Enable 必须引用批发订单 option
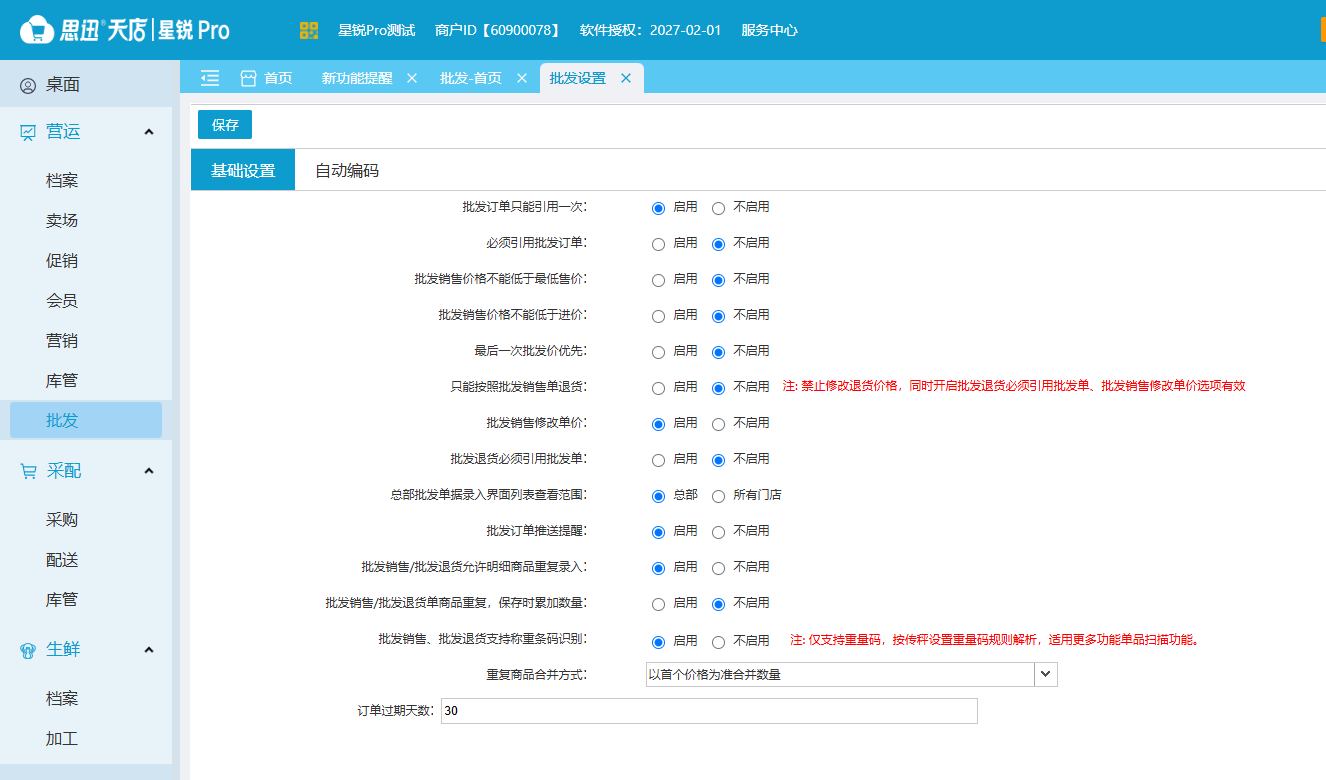The height and width of the screenshot is (780, 1326). [x=658, y=244]
